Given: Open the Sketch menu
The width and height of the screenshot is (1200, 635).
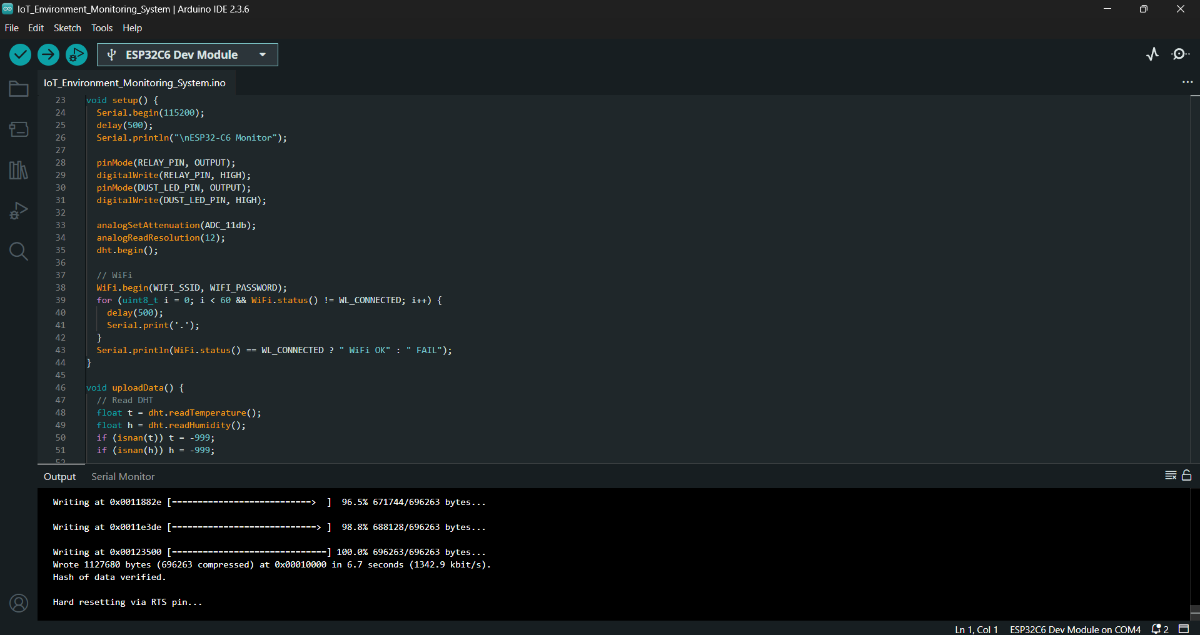Looking at the screenshot, I should [67, 28].
